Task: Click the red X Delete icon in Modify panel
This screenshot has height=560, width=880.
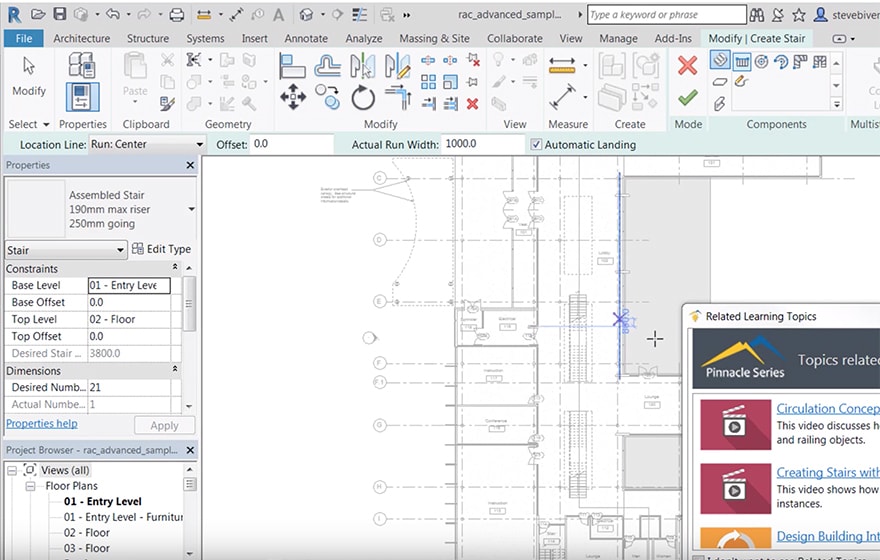Action: (473, 103)
